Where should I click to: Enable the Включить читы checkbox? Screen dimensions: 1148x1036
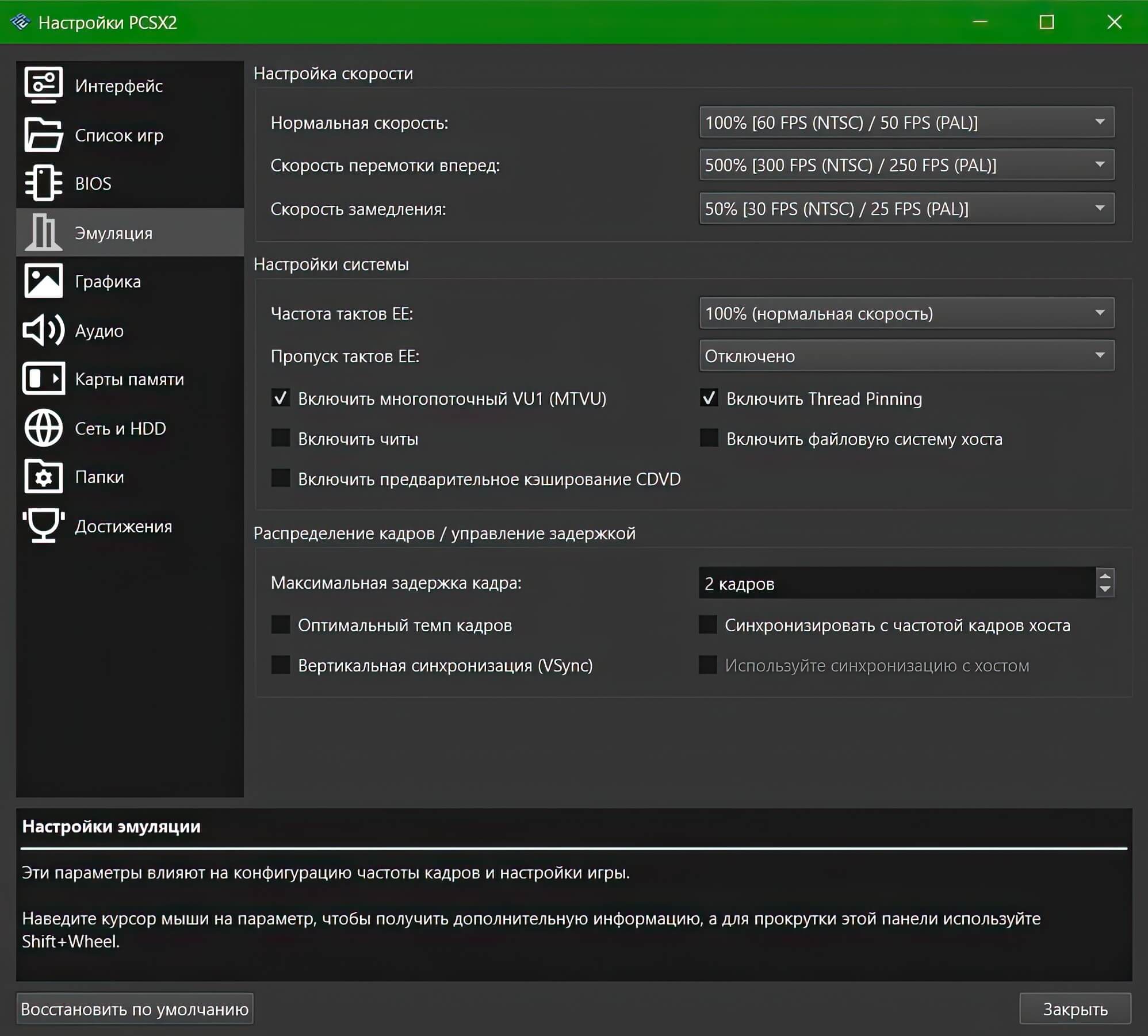pos(281,439)
